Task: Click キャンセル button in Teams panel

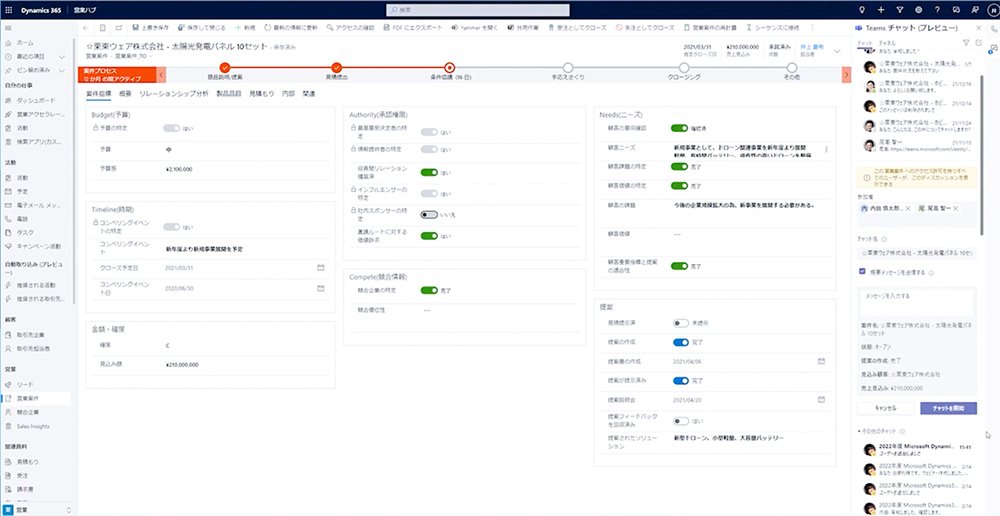Action: tap(886, 408)
